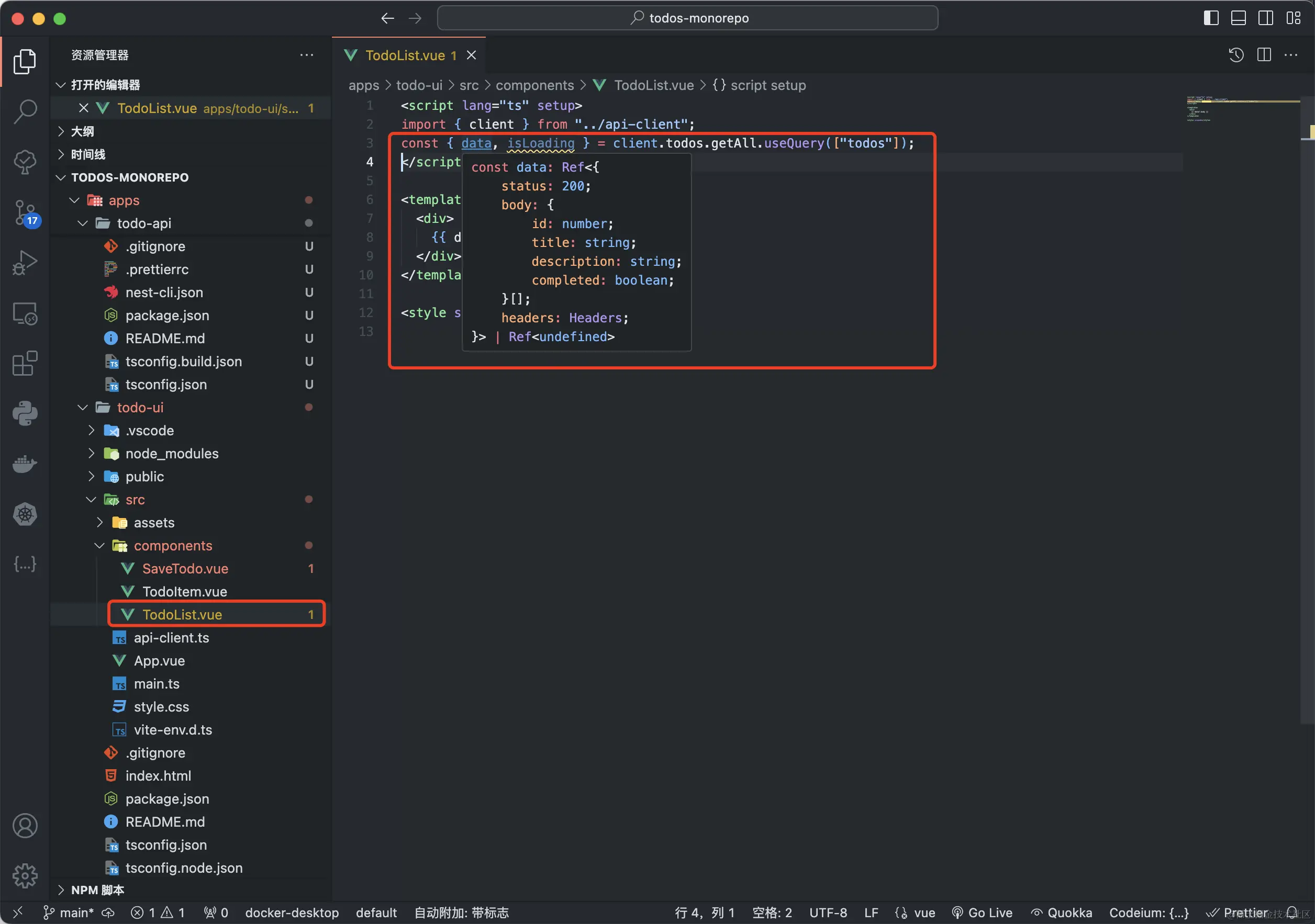Open the Explorer view in activity bar
1315x924 pixels.
(25, 61)
